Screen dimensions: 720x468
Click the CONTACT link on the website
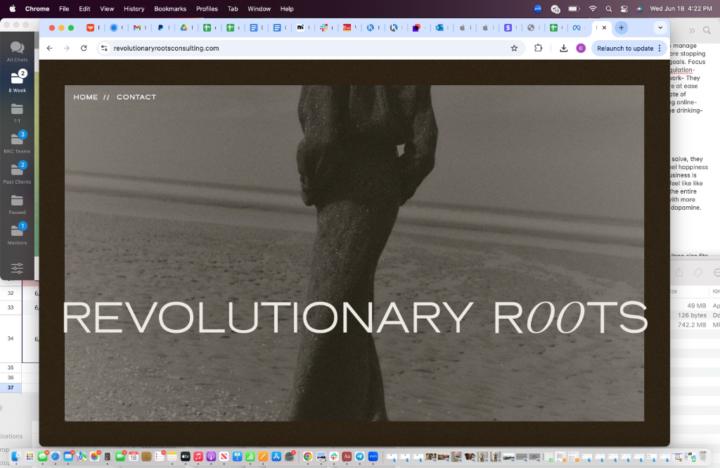pyautogui.click(x=136, y=97)
